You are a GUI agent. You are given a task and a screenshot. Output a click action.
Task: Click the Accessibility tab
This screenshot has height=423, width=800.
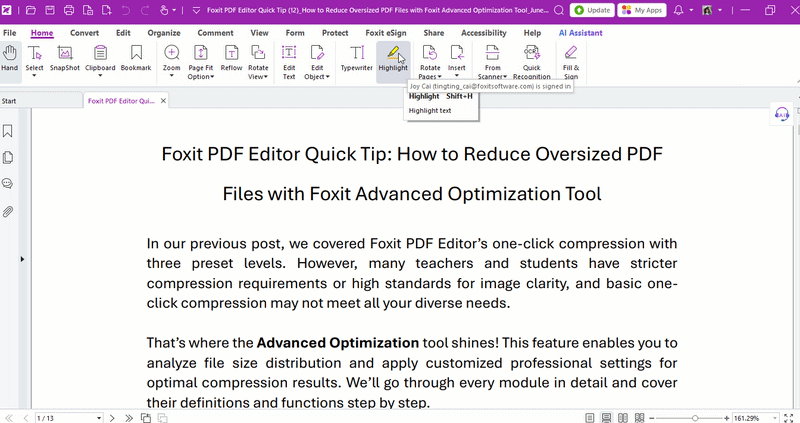(x=484, y=33)
